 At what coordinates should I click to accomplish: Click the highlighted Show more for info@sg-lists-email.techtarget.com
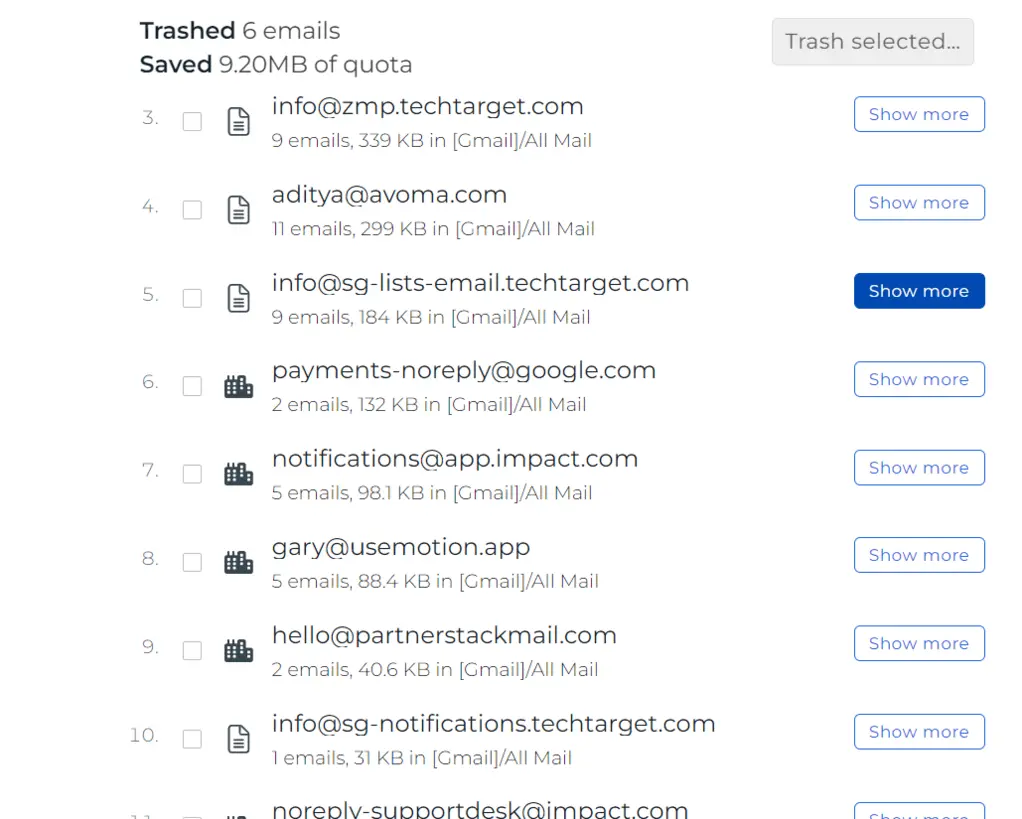point(918,291)
